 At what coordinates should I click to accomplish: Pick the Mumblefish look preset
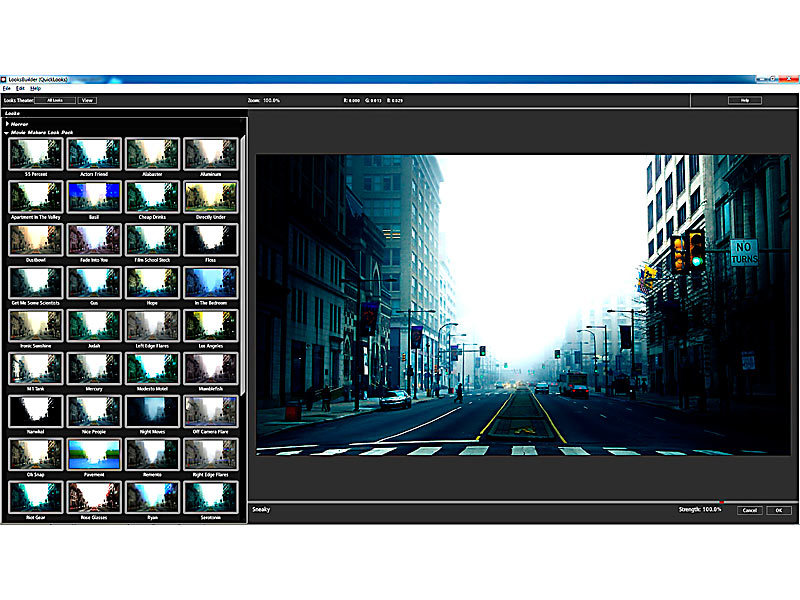[x=210, y=368]
